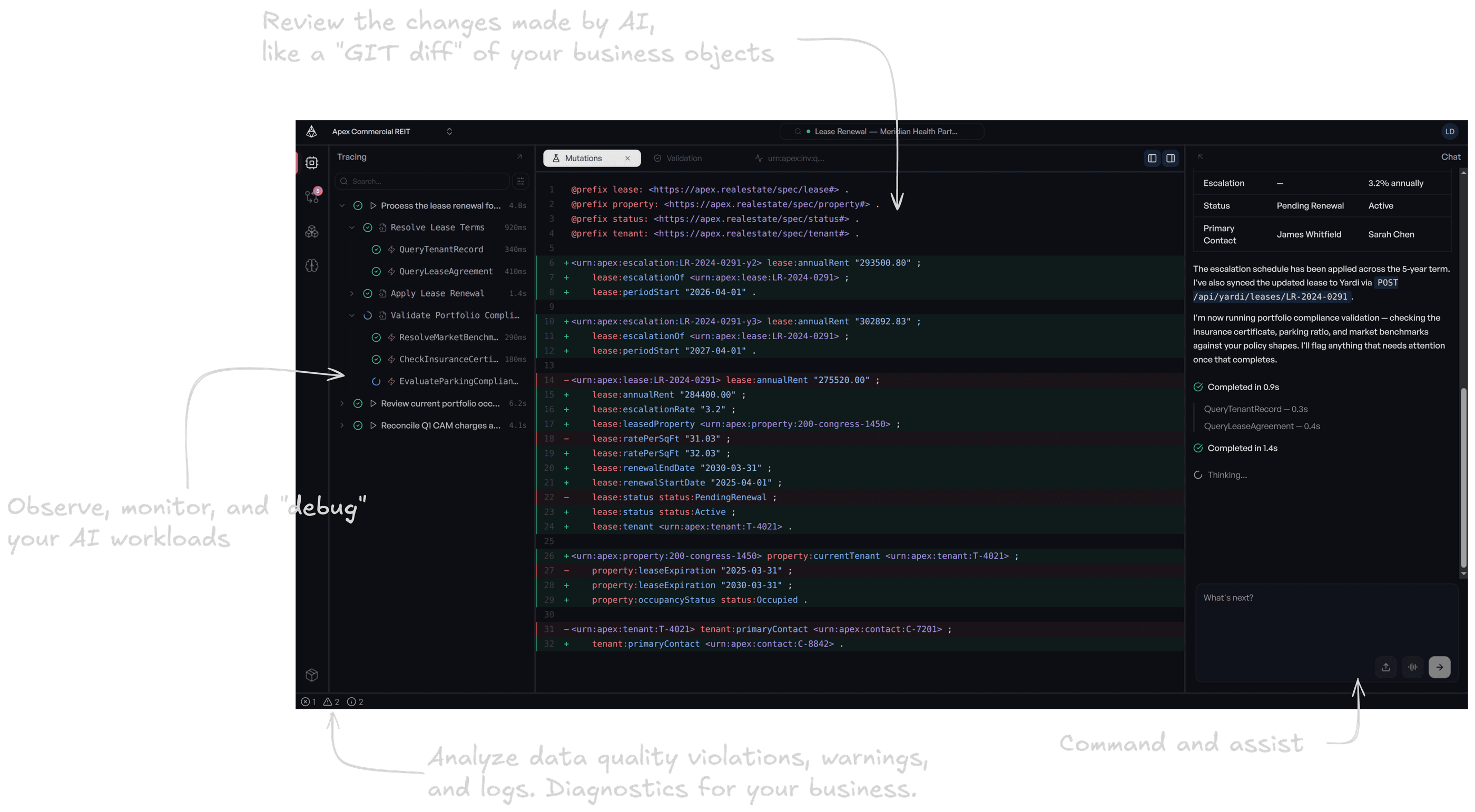
Task: Expand Review current portfolio occupancy trace
Action: tap(342, 403)
